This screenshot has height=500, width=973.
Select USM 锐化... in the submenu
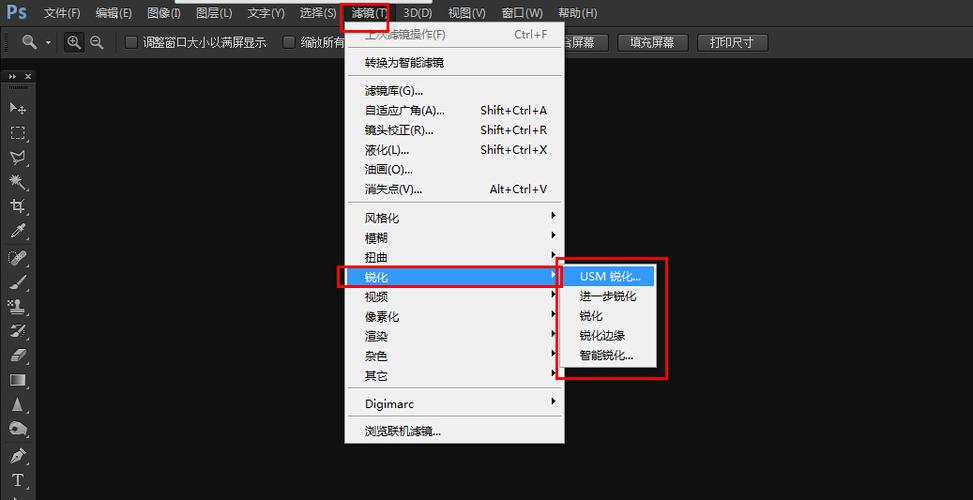click(608, 276)
